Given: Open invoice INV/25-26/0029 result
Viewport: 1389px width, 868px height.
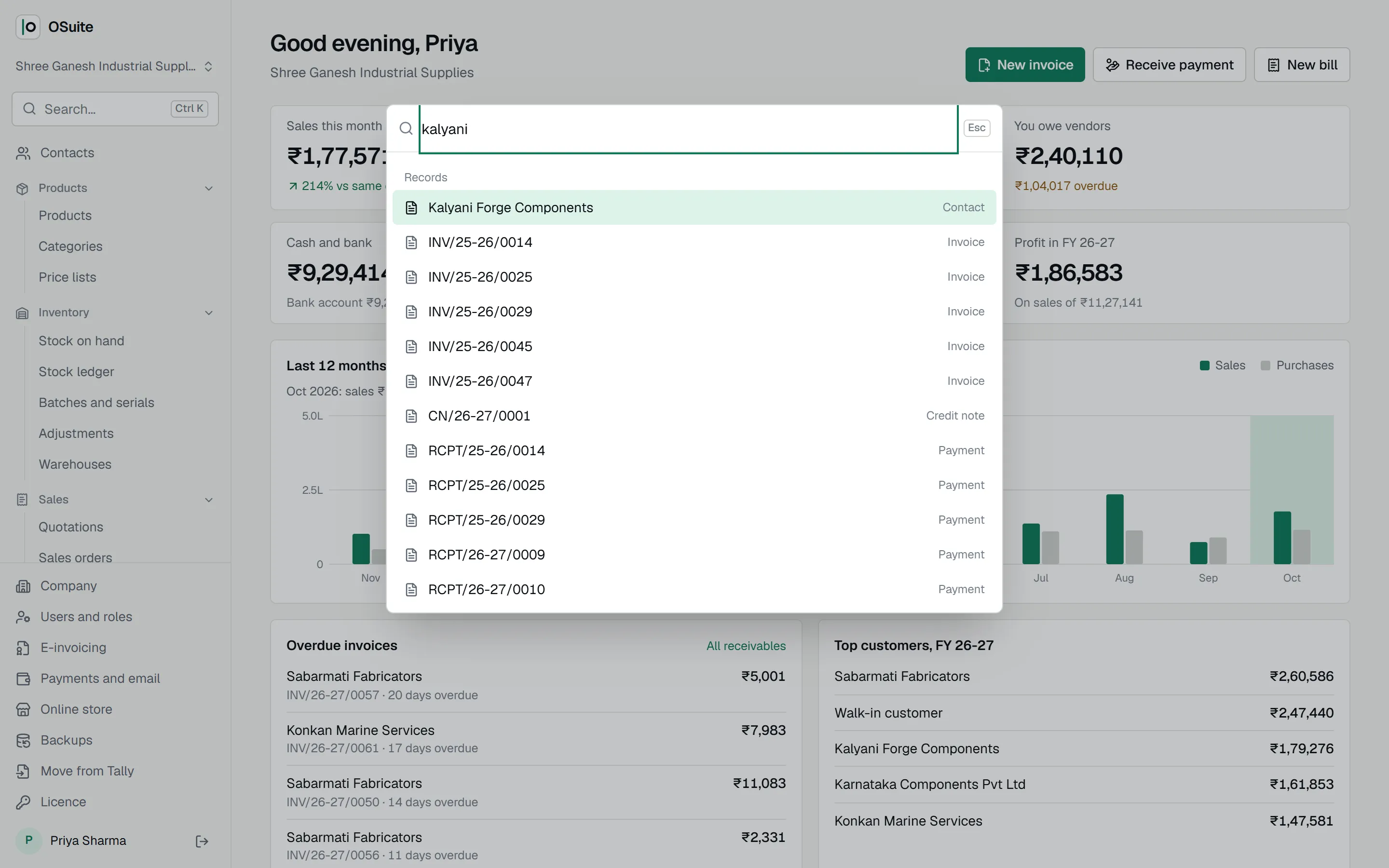Looking at the screenshot, I should (x=694, y=312).
